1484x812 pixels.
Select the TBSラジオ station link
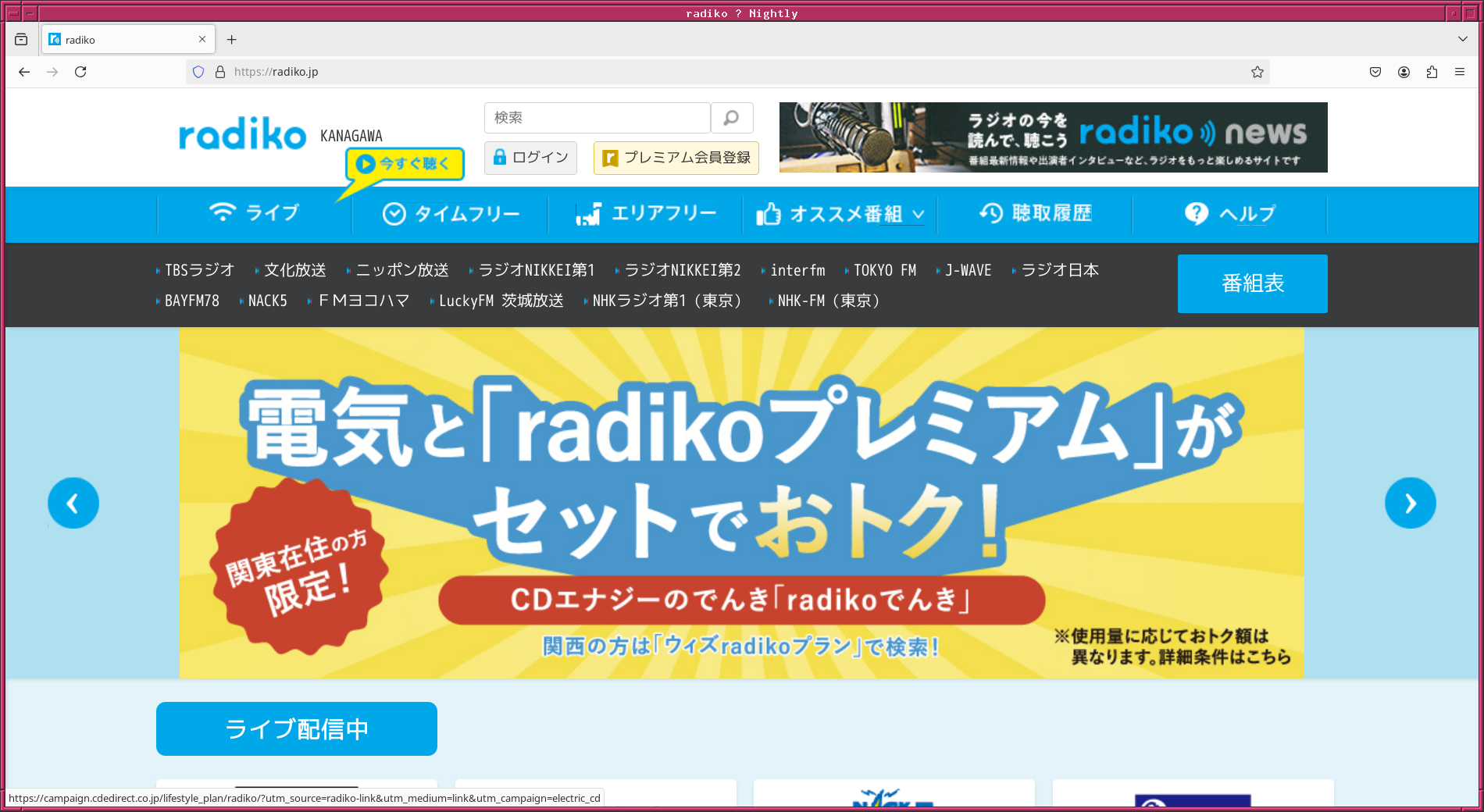198,269
